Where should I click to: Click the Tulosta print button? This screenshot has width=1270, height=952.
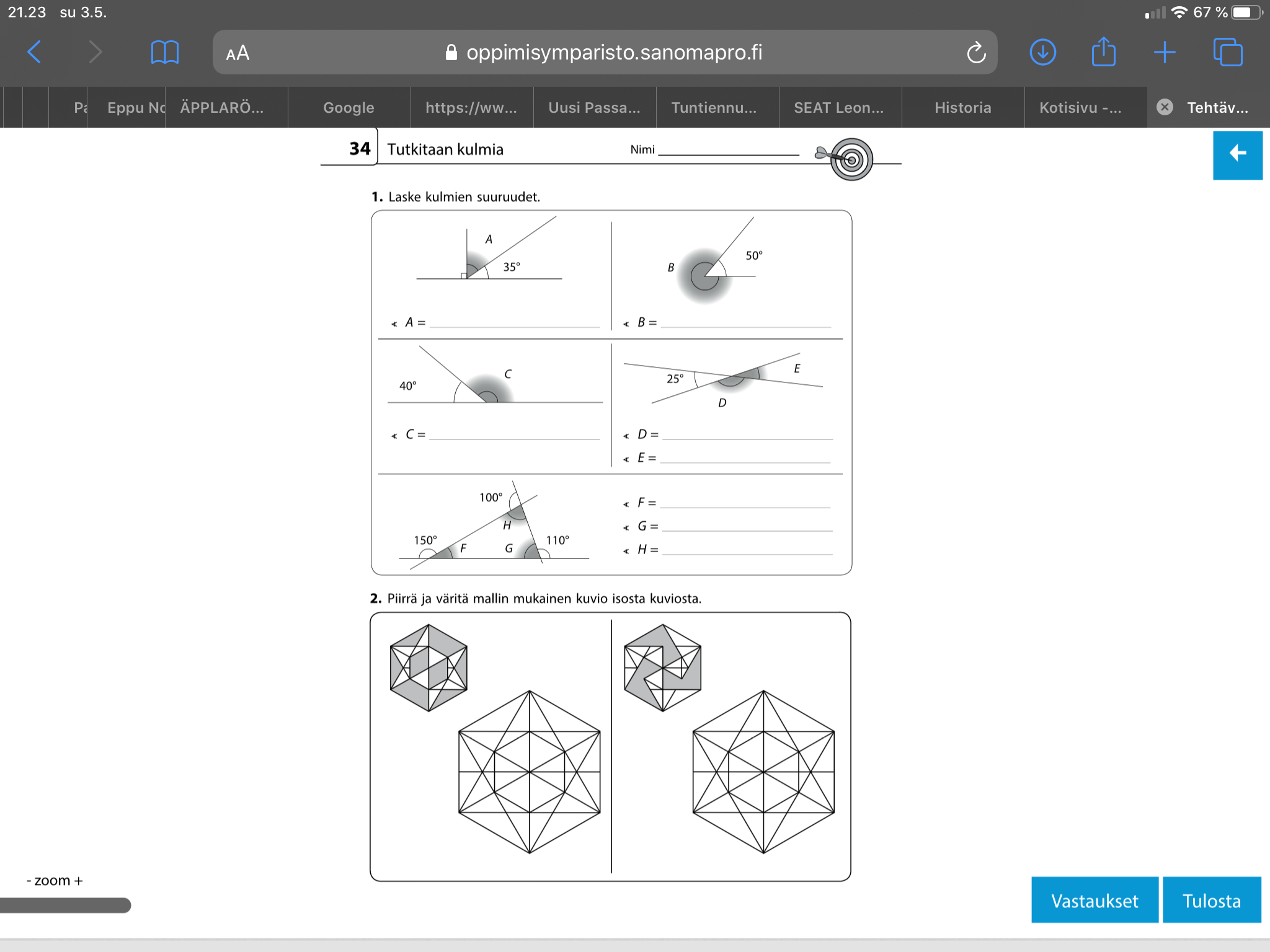click(1211, 900)
